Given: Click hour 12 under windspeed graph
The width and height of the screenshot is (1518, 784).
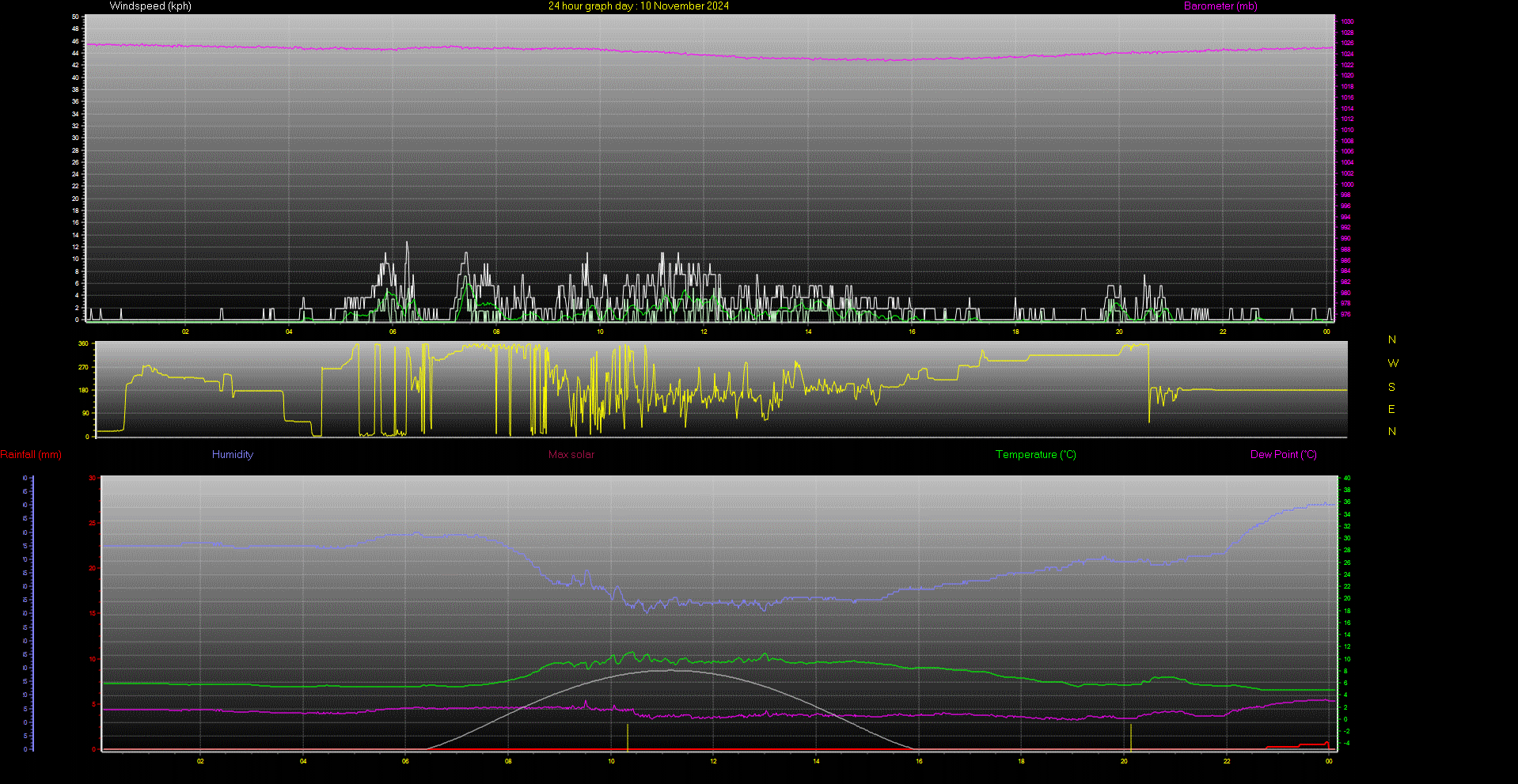Looking at the screenshot, I should point(704,331).
